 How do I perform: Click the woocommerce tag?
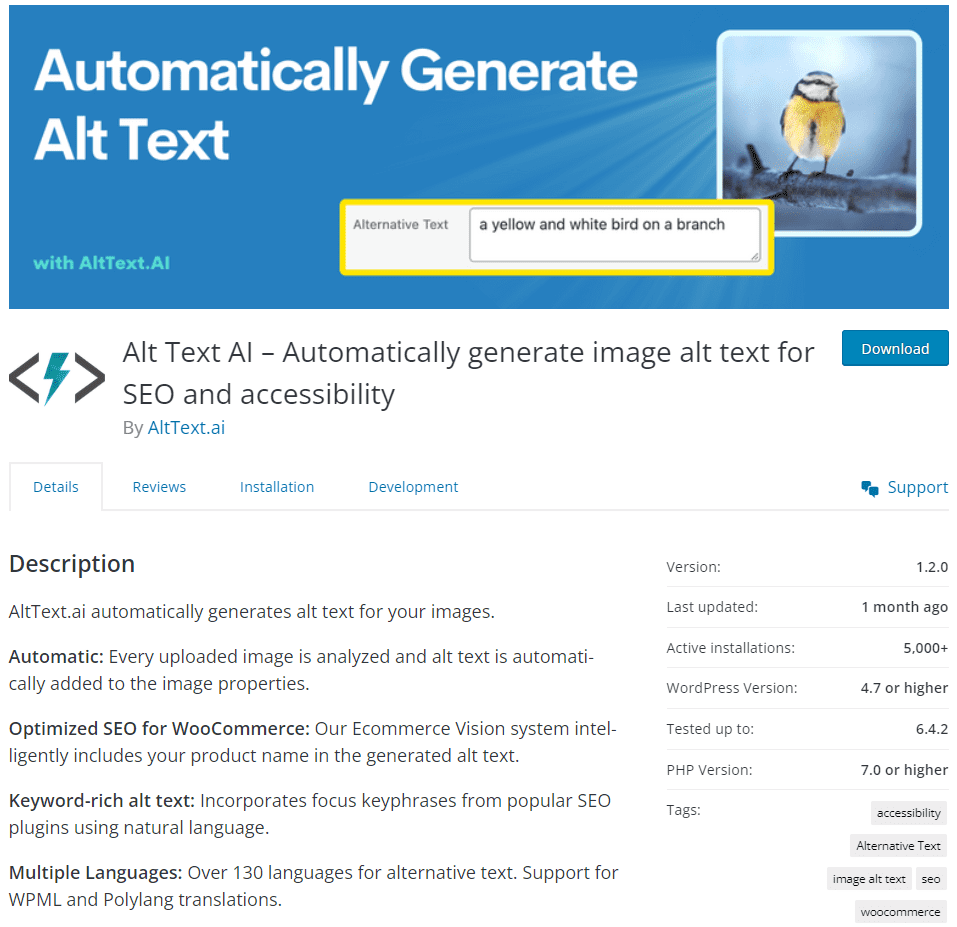900,912
